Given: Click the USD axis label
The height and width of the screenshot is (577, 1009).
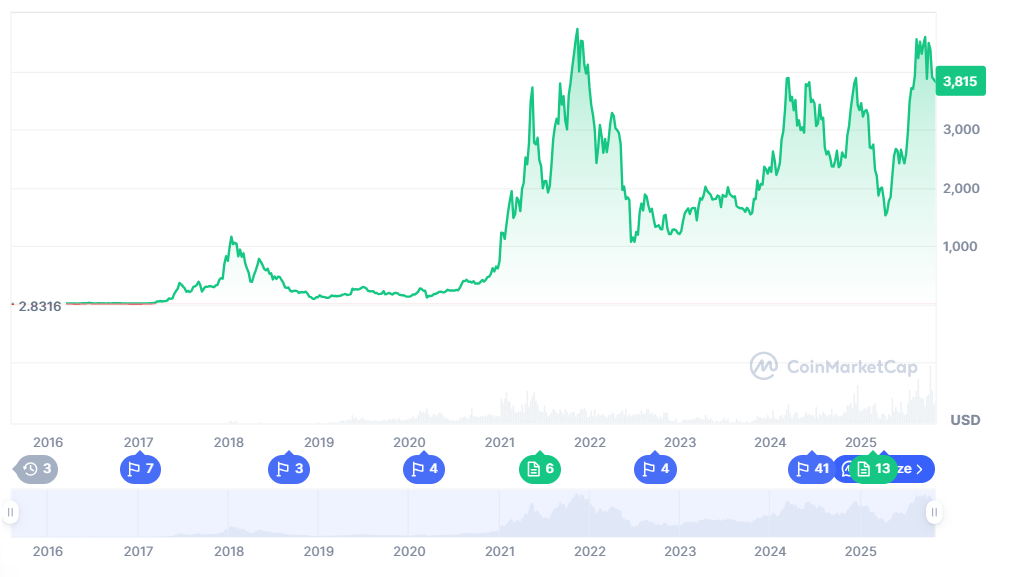Looking at the screenshot, I should coord(963,420).
